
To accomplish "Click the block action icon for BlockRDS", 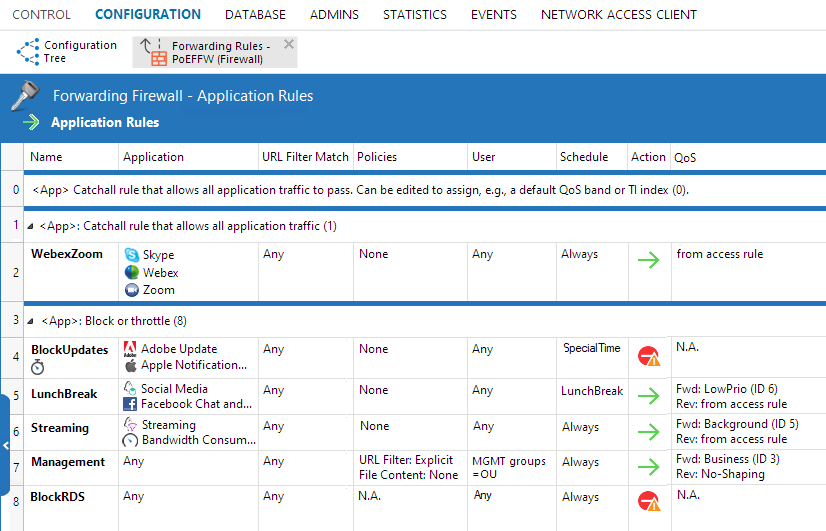I will 649,502.
